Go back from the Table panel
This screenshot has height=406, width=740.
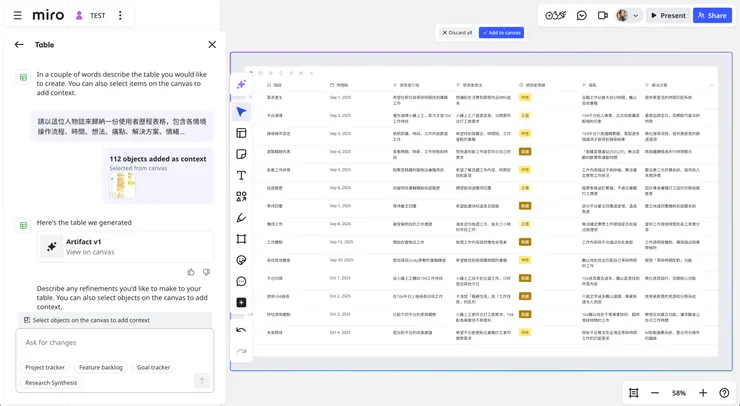pos(19,44)
